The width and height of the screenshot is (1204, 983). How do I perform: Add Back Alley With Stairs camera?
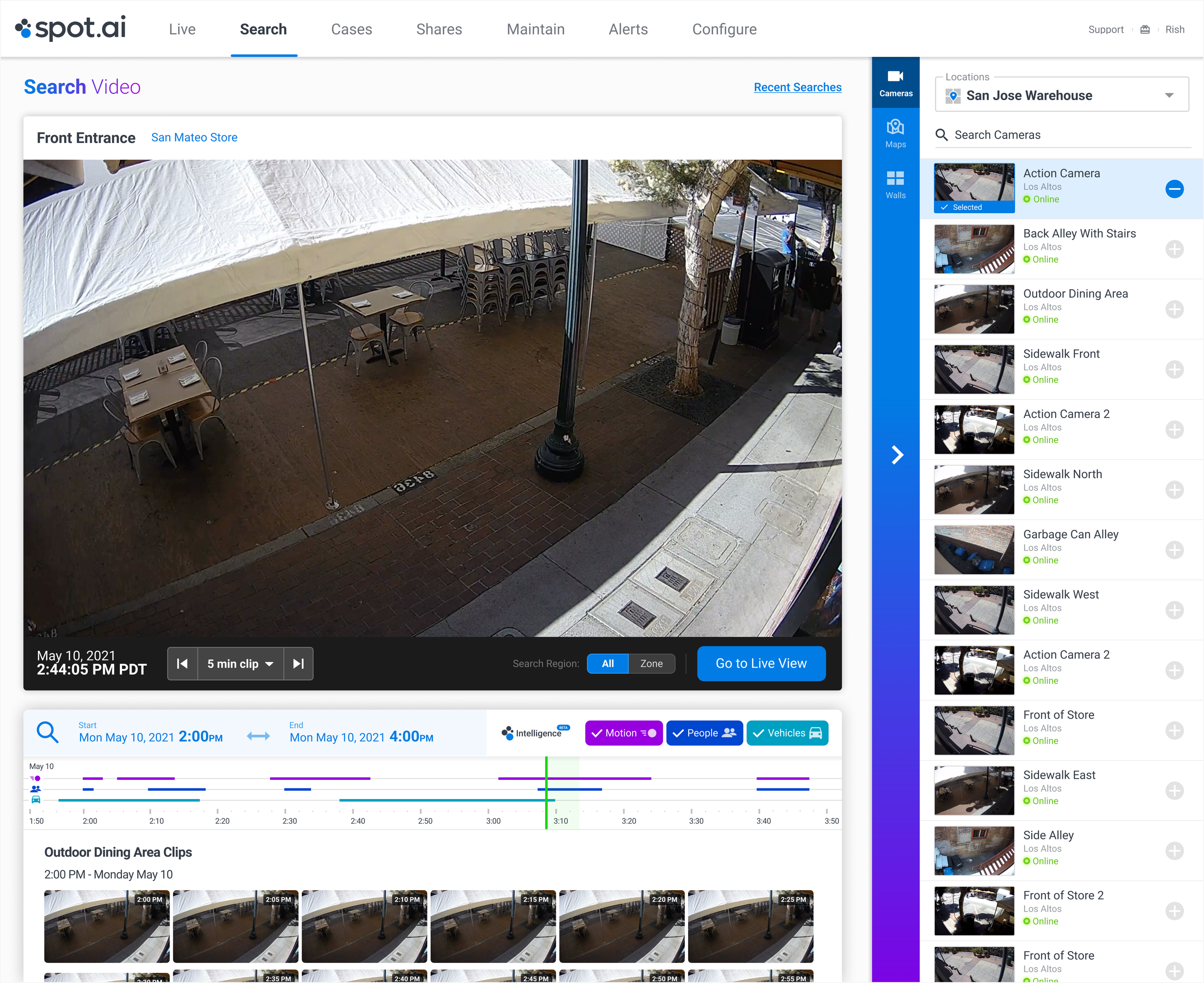click(x=1174, y=249)
